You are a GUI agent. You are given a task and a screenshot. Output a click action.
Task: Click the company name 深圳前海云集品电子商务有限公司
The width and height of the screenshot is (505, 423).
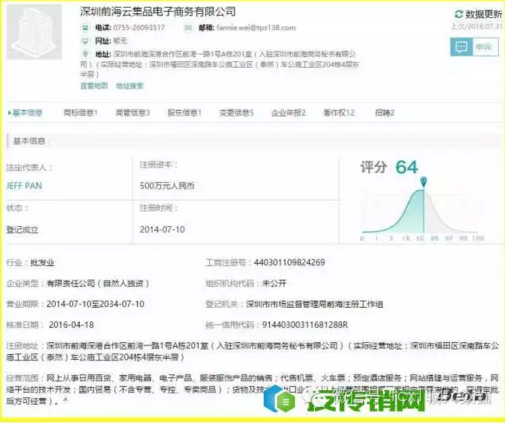(x=158, y=12)
